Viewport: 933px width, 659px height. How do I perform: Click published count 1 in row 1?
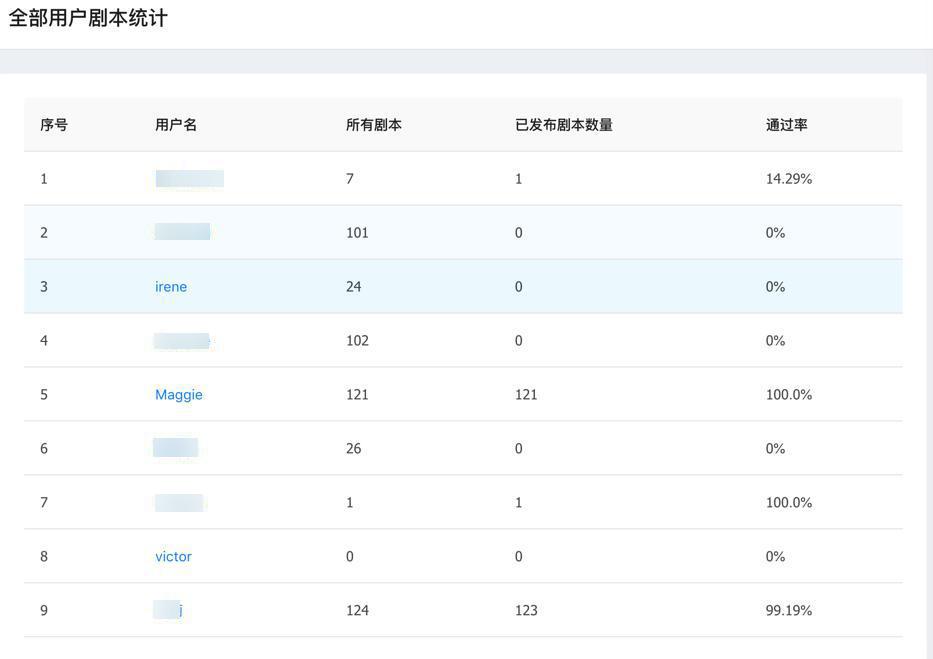click(x=519, y=179)
